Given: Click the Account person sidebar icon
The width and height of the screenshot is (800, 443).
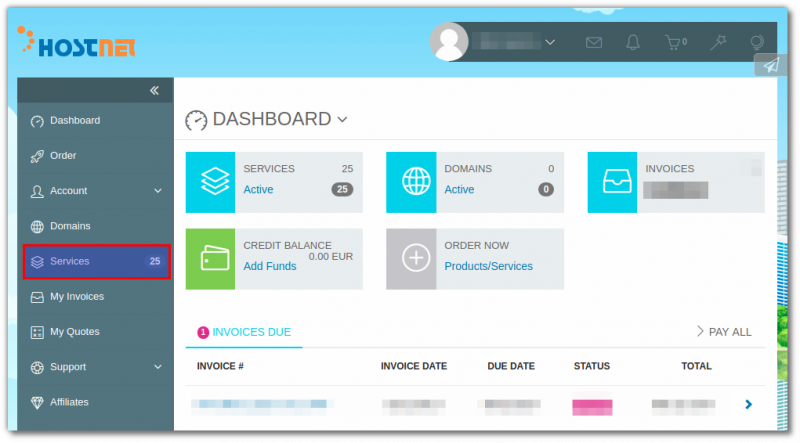Looking at the screenshot, I should (x=37, y=191).
